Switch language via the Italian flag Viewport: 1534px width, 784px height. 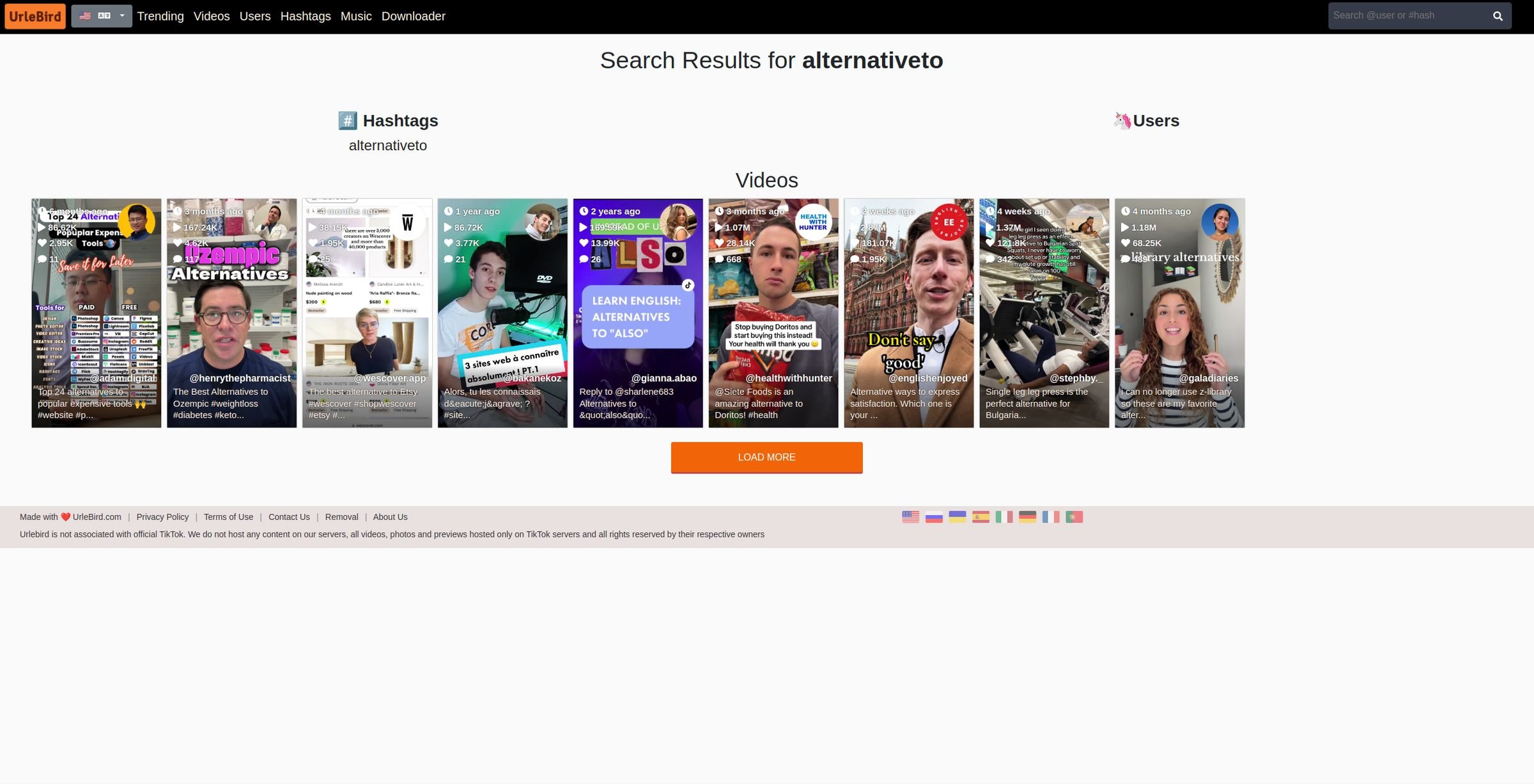(1004, 516)
